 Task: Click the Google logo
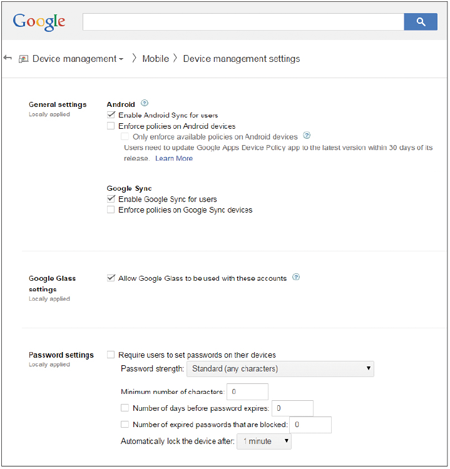point(39,22)
